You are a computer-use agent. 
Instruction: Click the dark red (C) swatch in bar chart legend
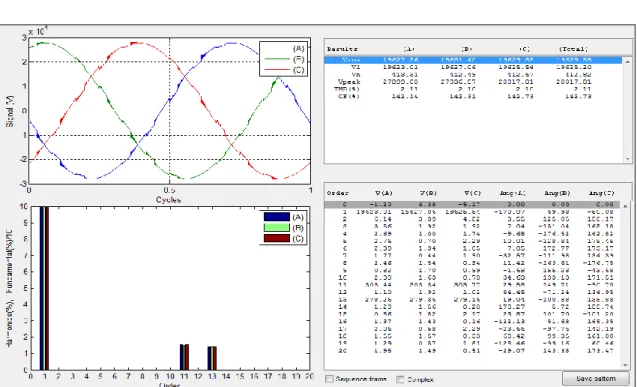tap(277, 238)
